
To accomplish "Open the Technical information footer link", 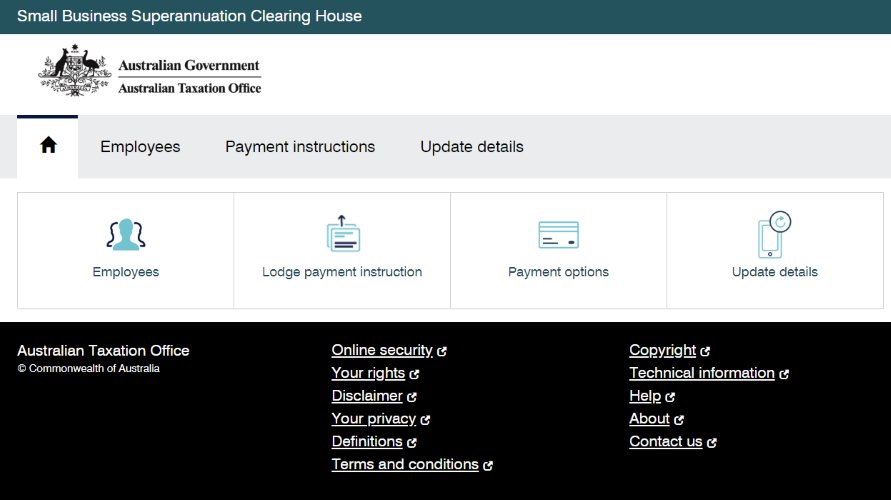I will [702, 373].
